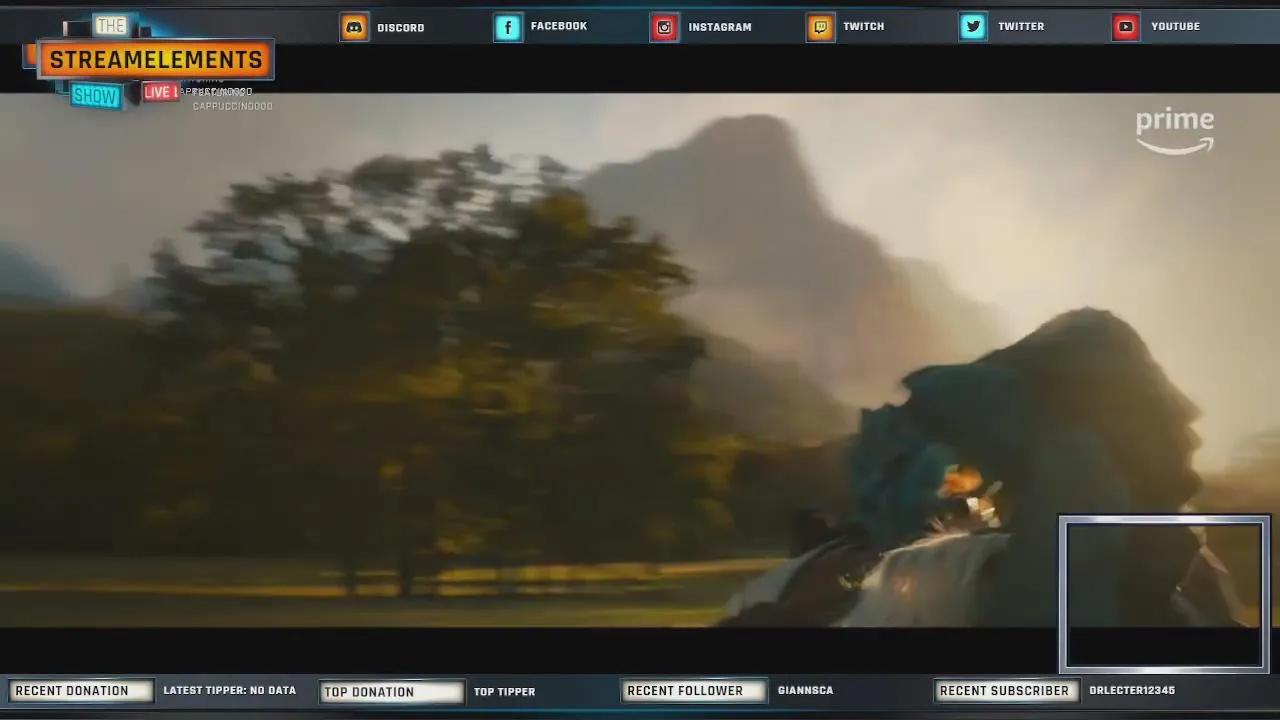The image size is (1280, 720).
Task: Click the Facebook icon in top bar
Action: (508, 27)
